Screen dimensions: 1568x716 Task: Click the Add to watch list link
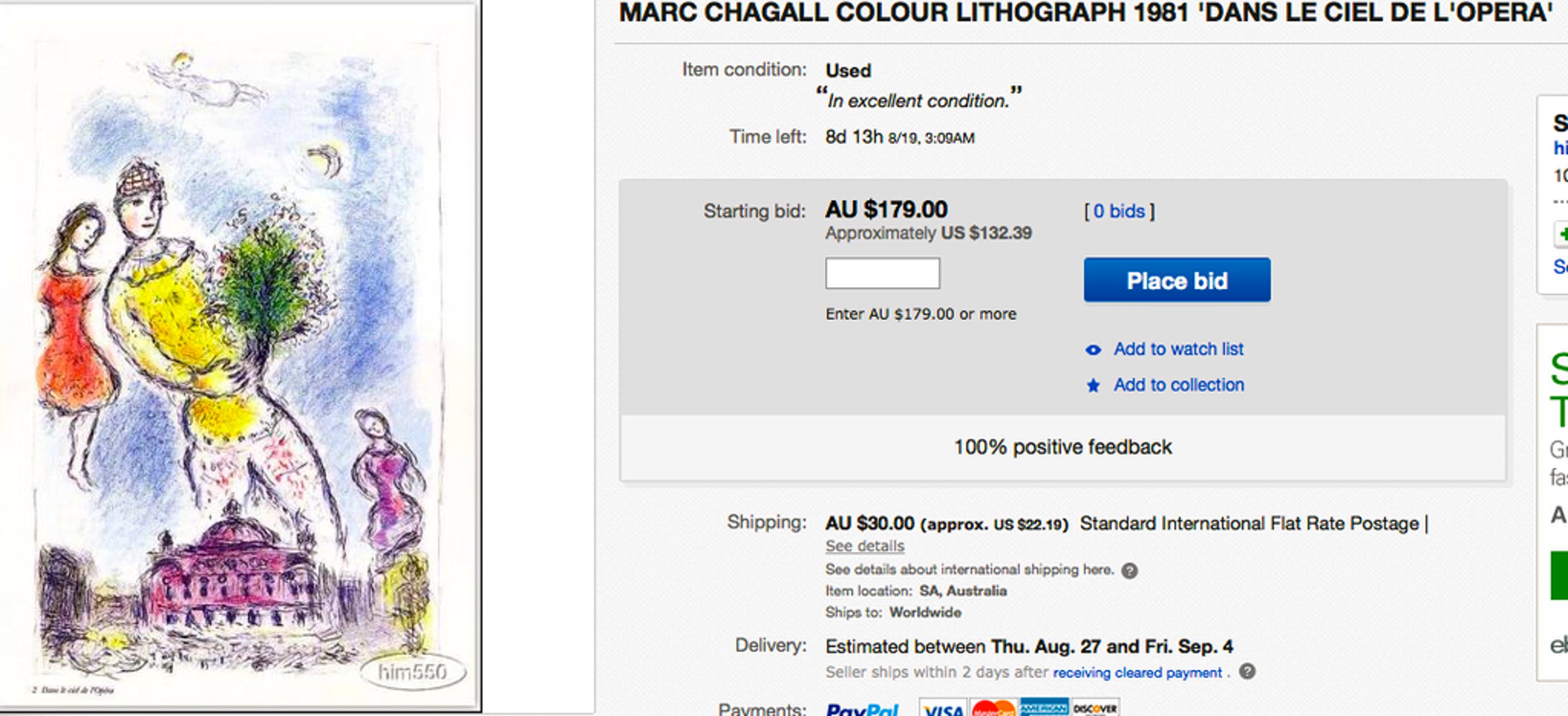click(x=1178, y=349)
